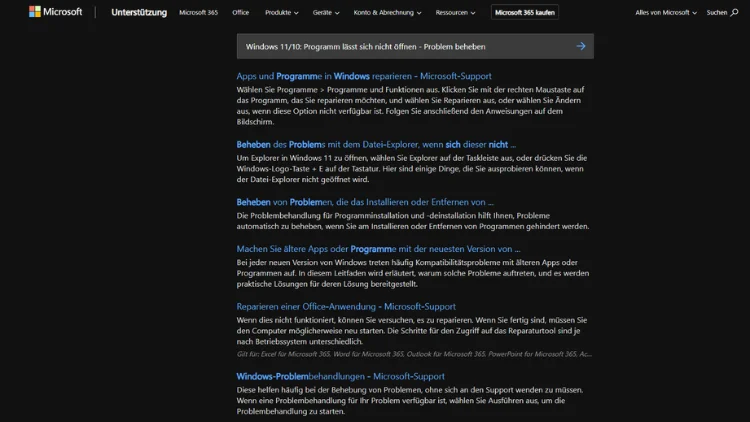The image size is (750, 422).
Task: Submit search with the arrow icon
Action: [x=581, y=46]
